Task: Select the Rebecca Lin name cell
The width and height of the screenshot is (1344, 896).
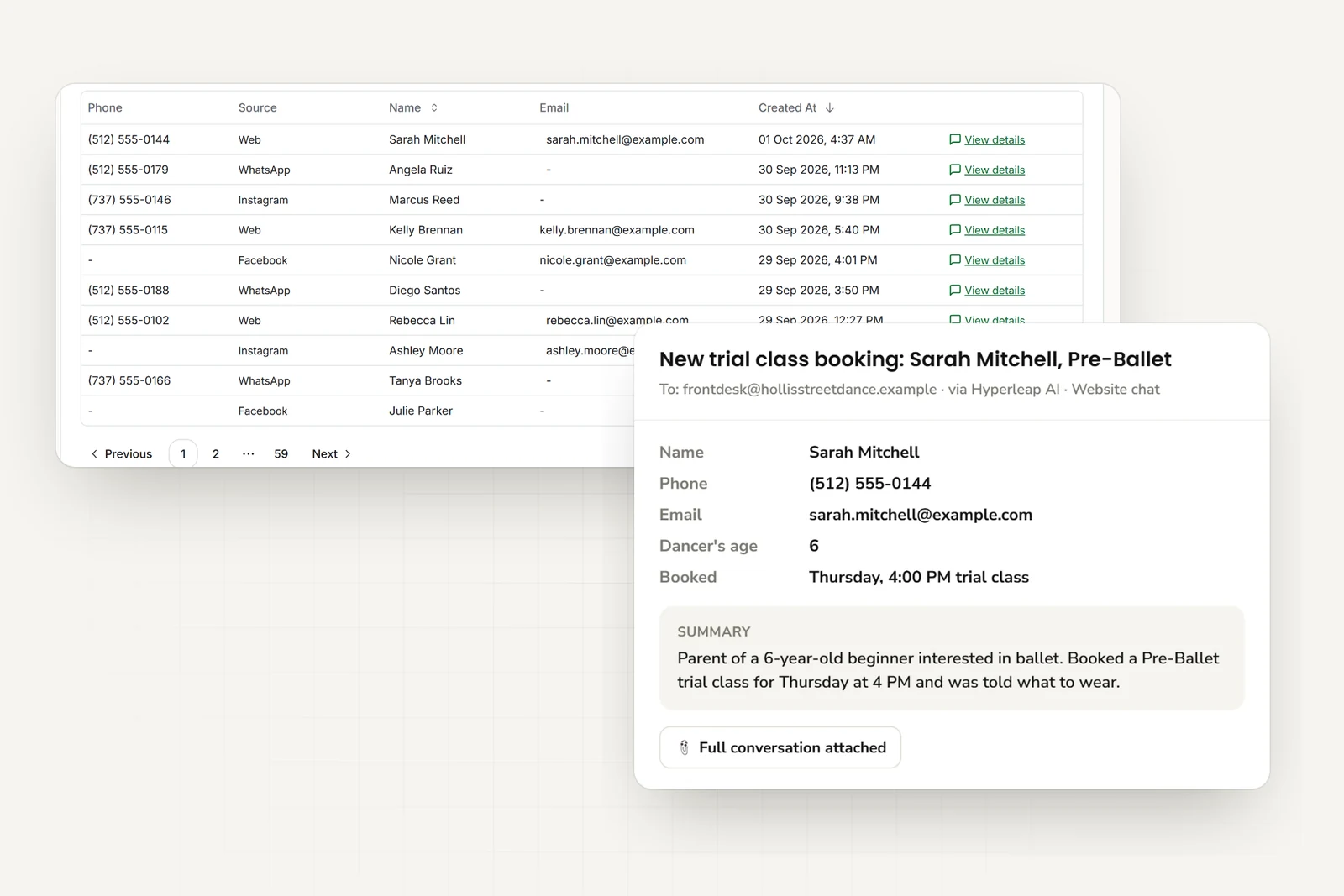Action: tap(422, 320)
